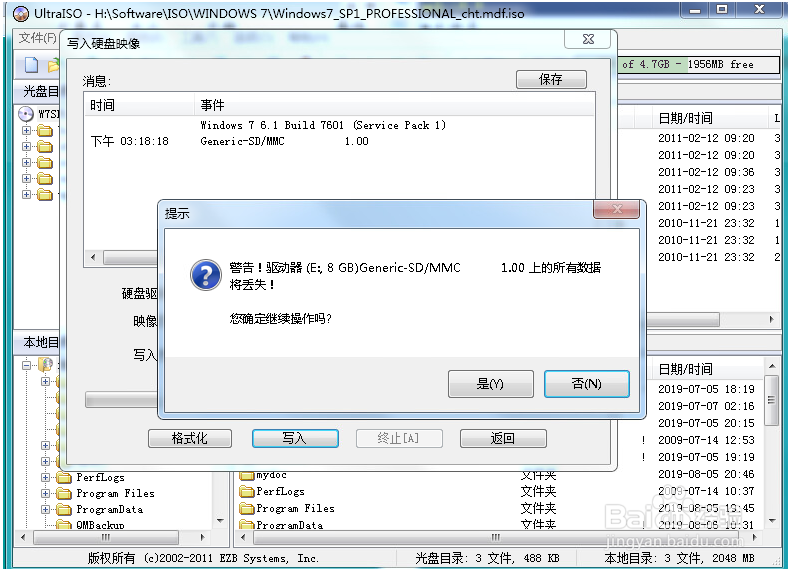Expand the first folder under disc root
The width and height of the screenshot is (788, 569).
[x=26, y=131]
